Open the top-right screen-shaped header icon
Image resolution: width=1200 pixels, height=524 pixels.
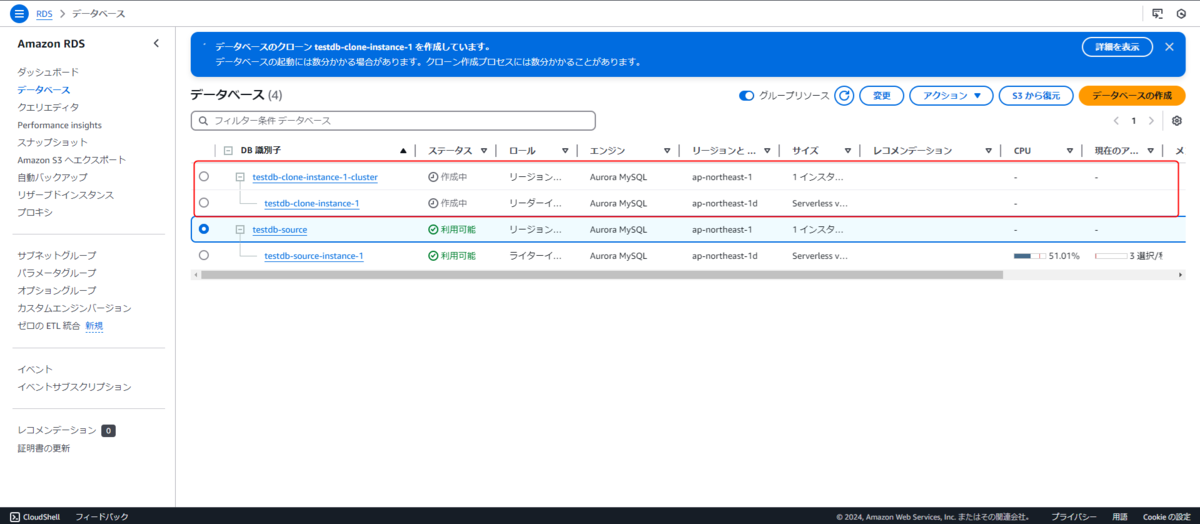click(x=1157, y=13)
